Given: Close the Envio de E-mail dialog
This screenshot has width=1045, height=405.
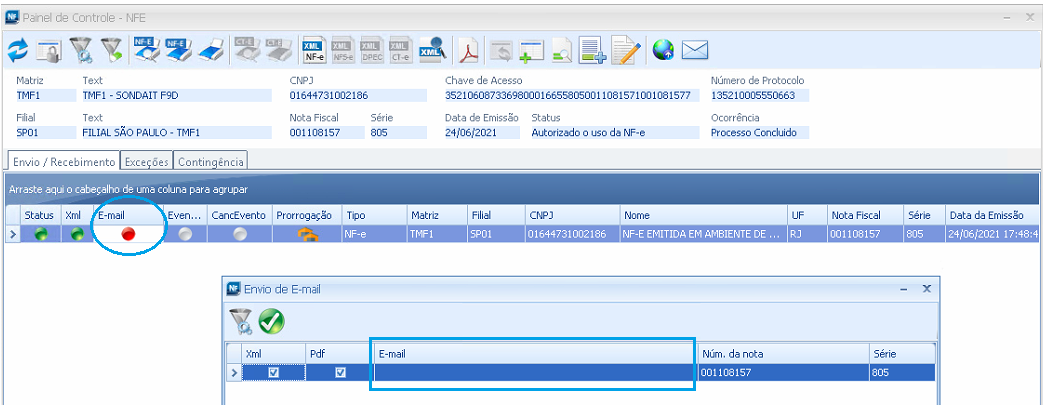Looking at the screenshot, I should pyautogui.click(x=926, y=289).
